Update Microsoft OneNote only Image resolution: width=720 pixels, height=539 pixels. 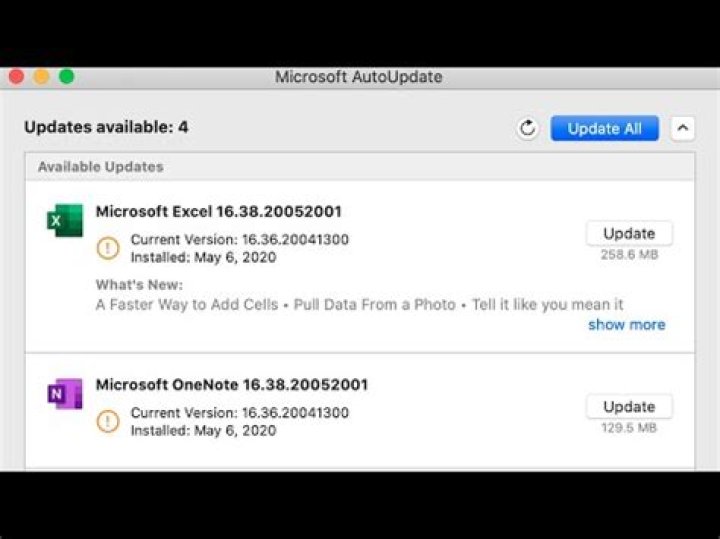point(628,406)
